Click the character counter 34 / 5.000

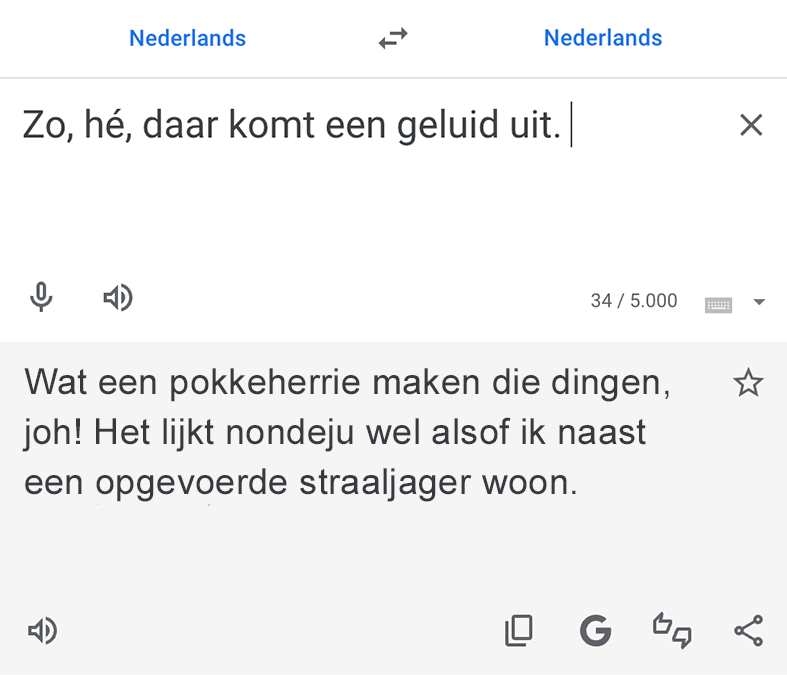click(634, 301)
